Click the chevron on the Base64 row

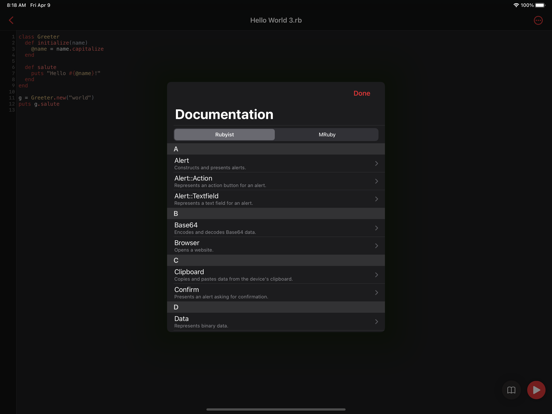click(376, 228)
